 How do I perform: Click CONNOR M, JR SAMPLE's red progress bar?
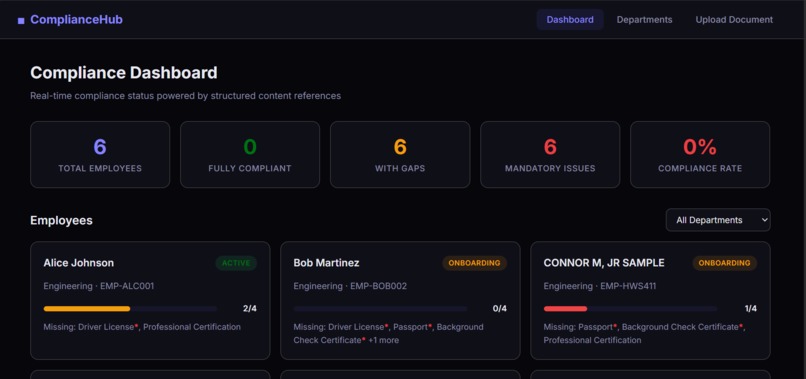click(x=631, y=309)
